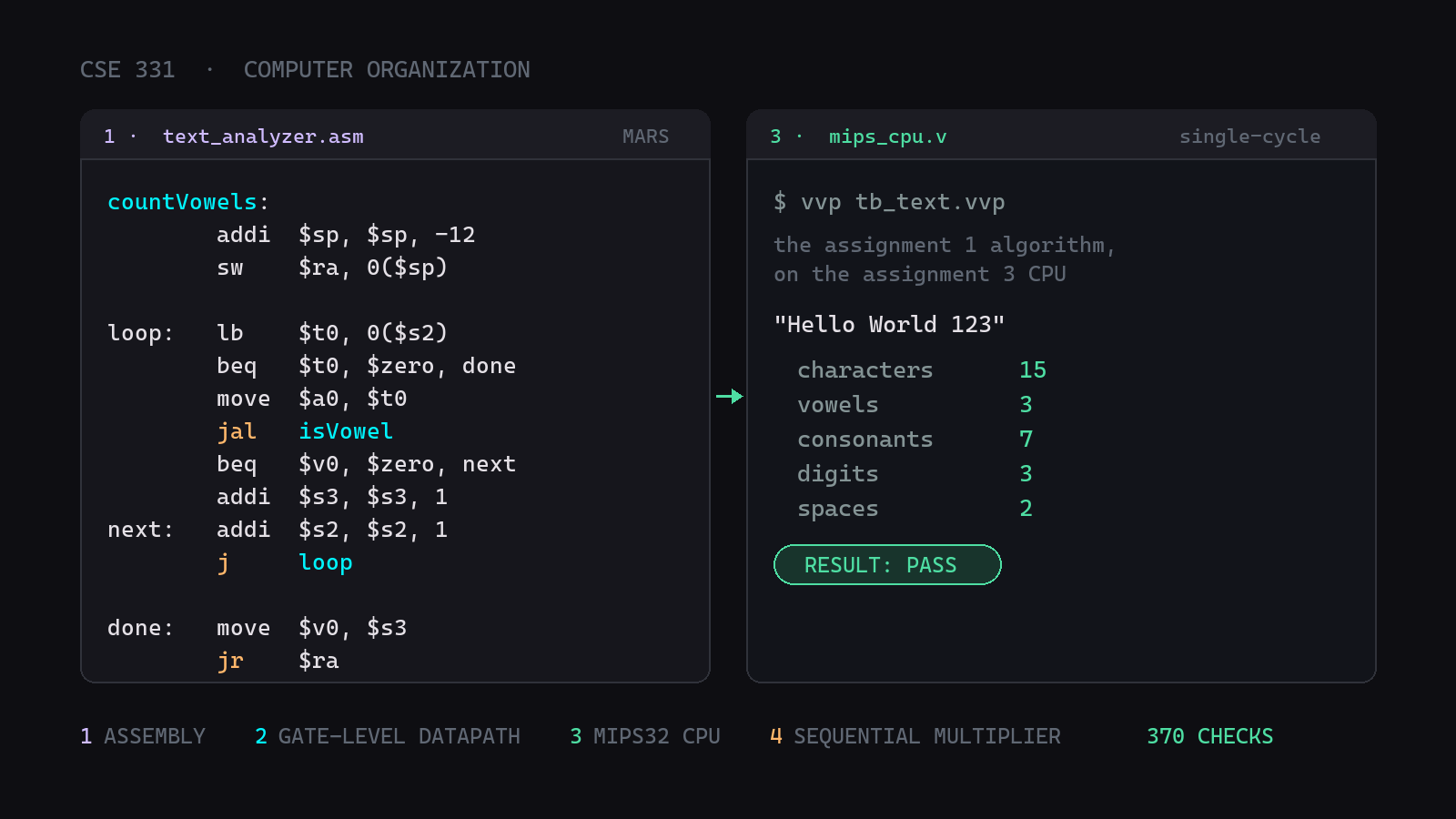Click the 370 CHECKS label
Screen dimensions: 1456x819
point(1210,736)
